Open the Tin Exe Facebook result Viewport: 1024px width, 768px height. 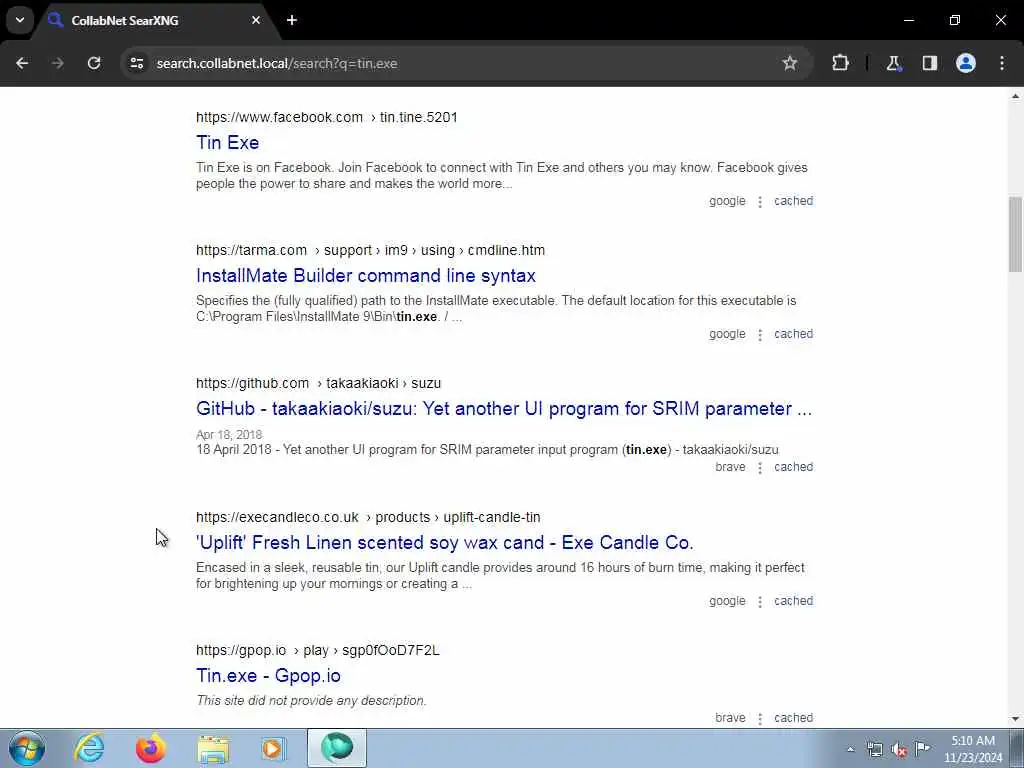pos(227,142)
